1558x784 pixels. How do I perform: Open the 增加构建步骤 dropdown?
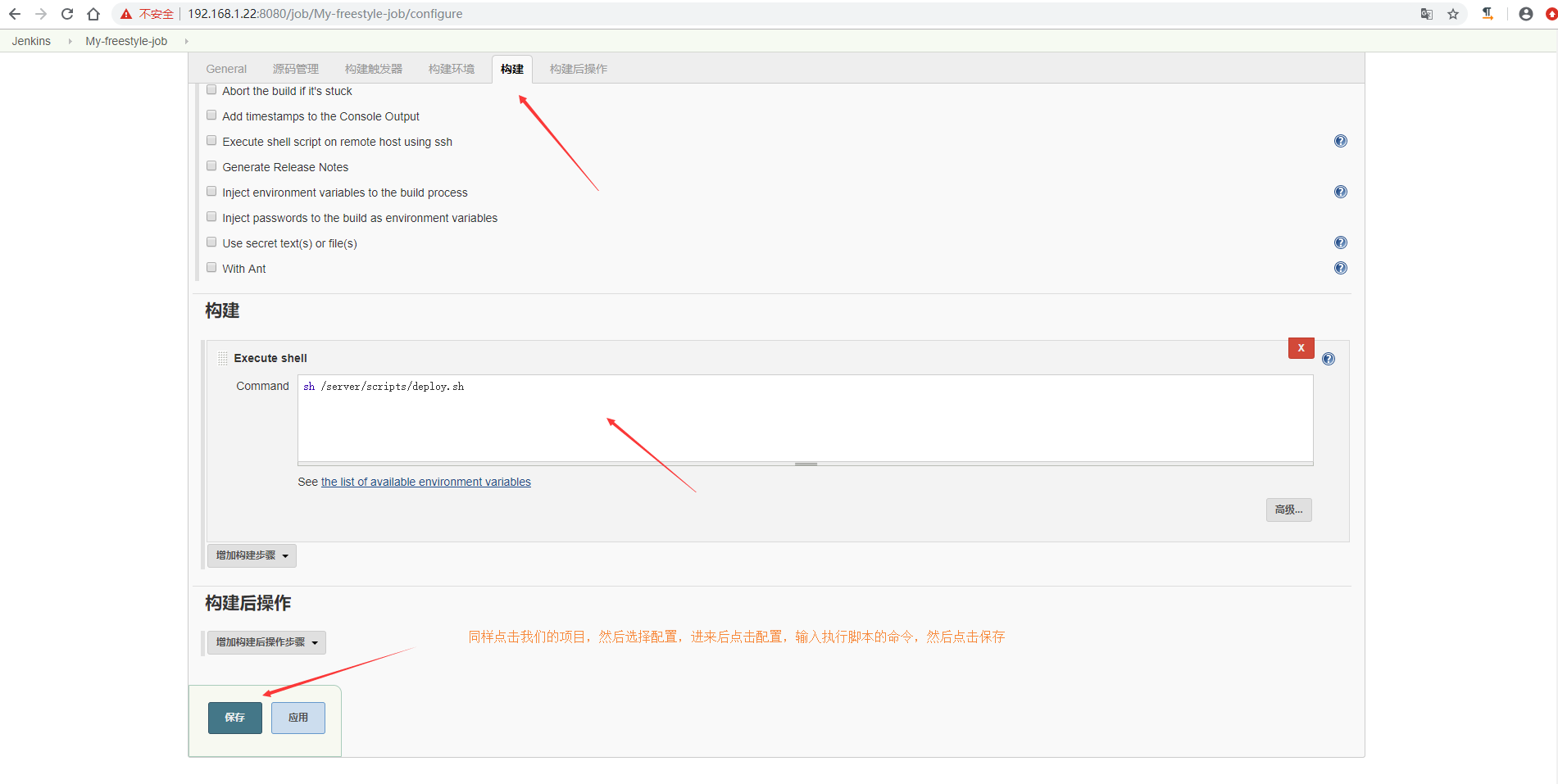[252, 555]
